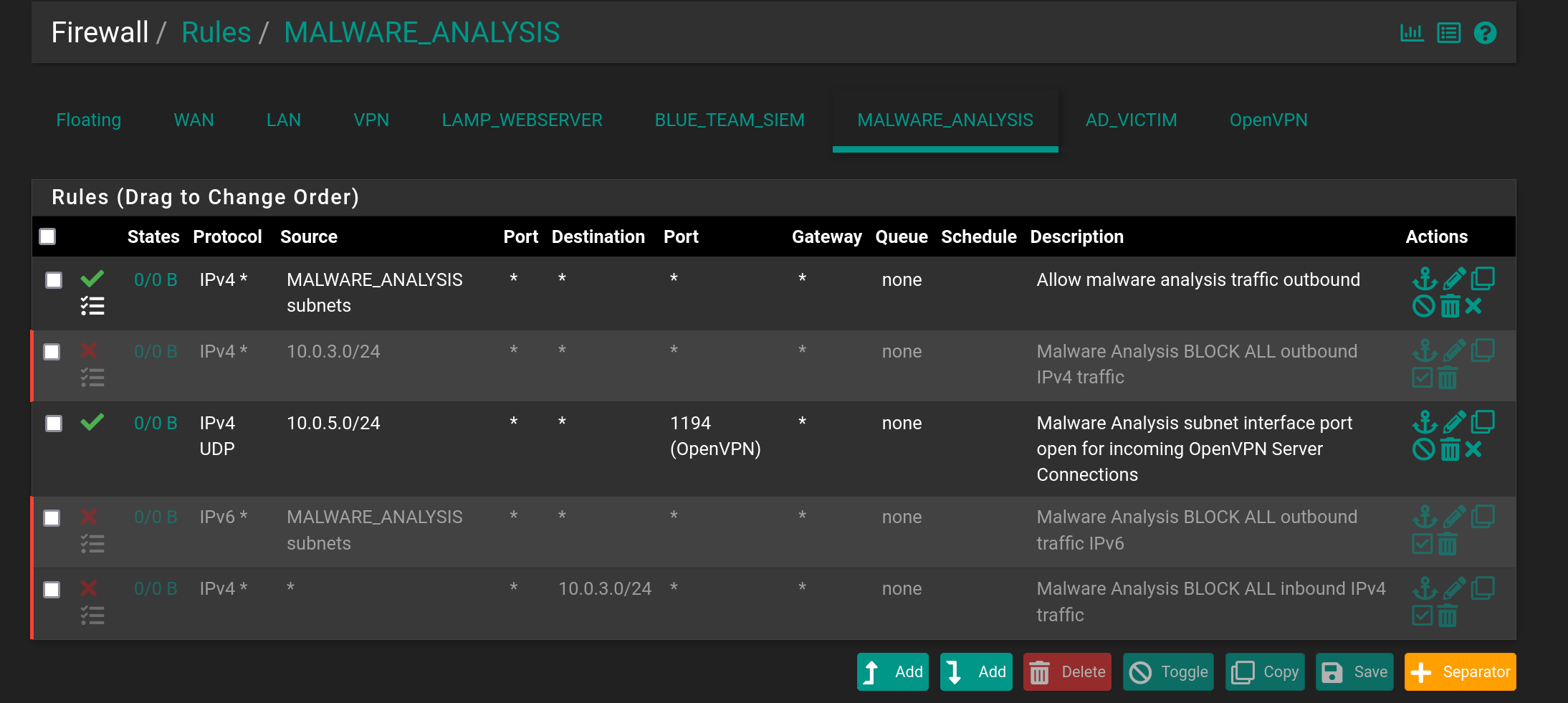Navigate back via the Rules breadcrumb link
Viewport: 1568px width, 703px height.
click(216, 32)
